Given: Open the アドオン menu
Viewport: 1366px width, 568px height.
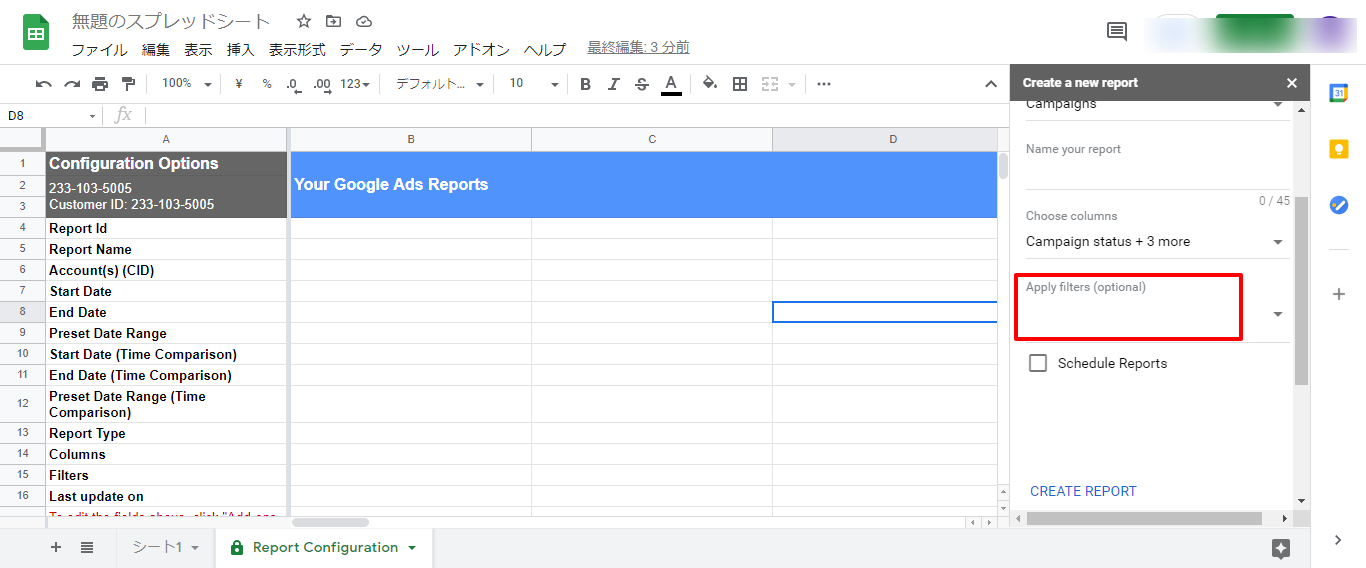Looking at the screenshot, I should (x=482, y=49).
